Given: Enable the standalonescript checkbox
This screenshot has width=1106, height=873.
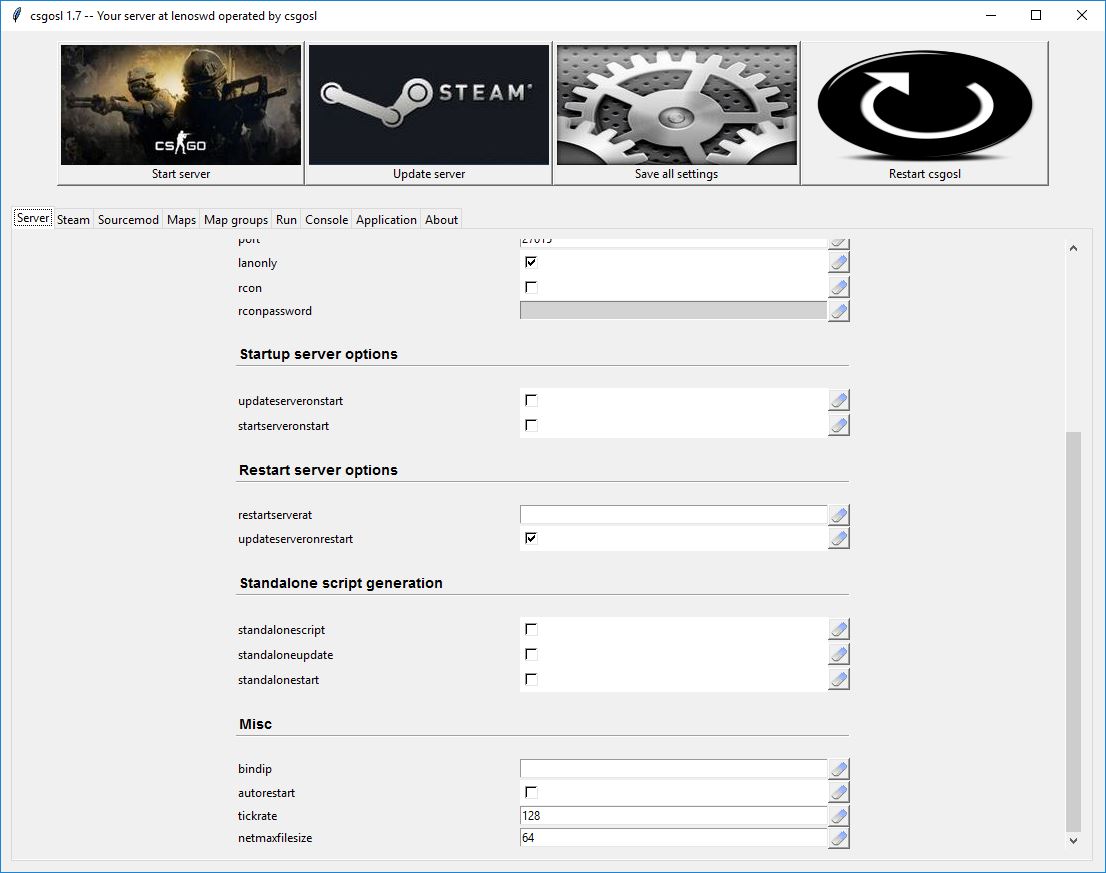Looking at the screenshot, I should click(x=531, y=629).
